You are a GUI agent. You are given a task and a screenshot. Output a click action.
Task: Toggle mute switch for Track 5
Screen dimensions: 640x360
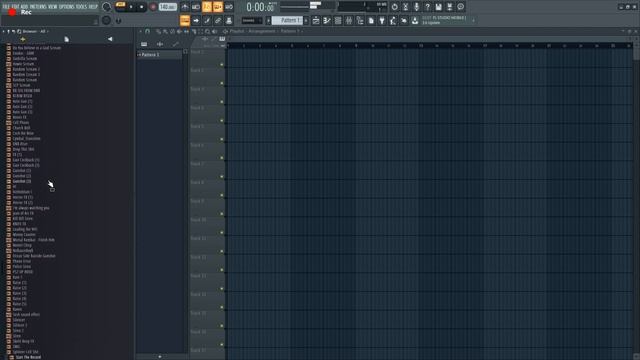[x=222, y=139]
